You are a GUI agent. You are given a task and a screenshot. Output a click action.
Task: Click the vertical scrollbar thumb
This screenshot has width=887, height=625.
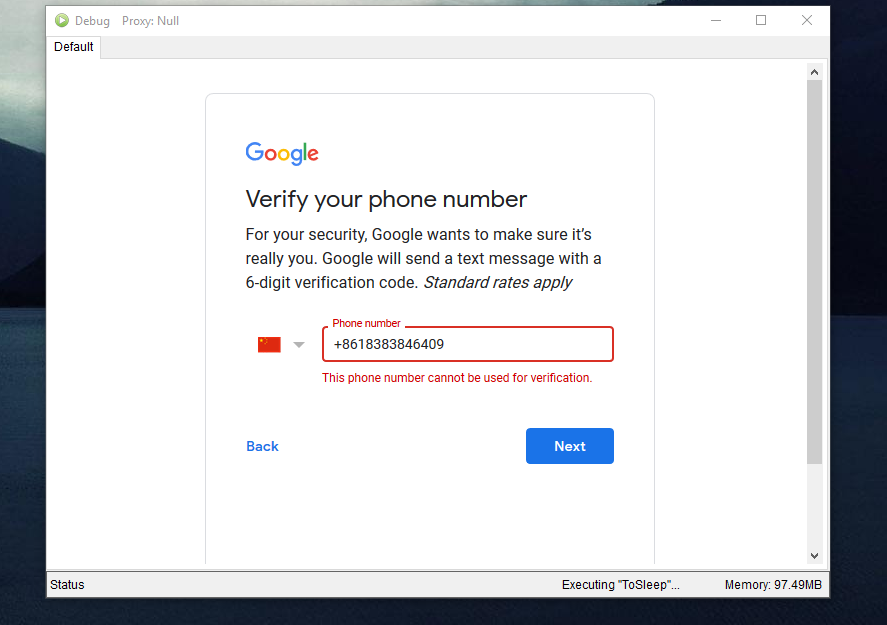coord(814,270)
